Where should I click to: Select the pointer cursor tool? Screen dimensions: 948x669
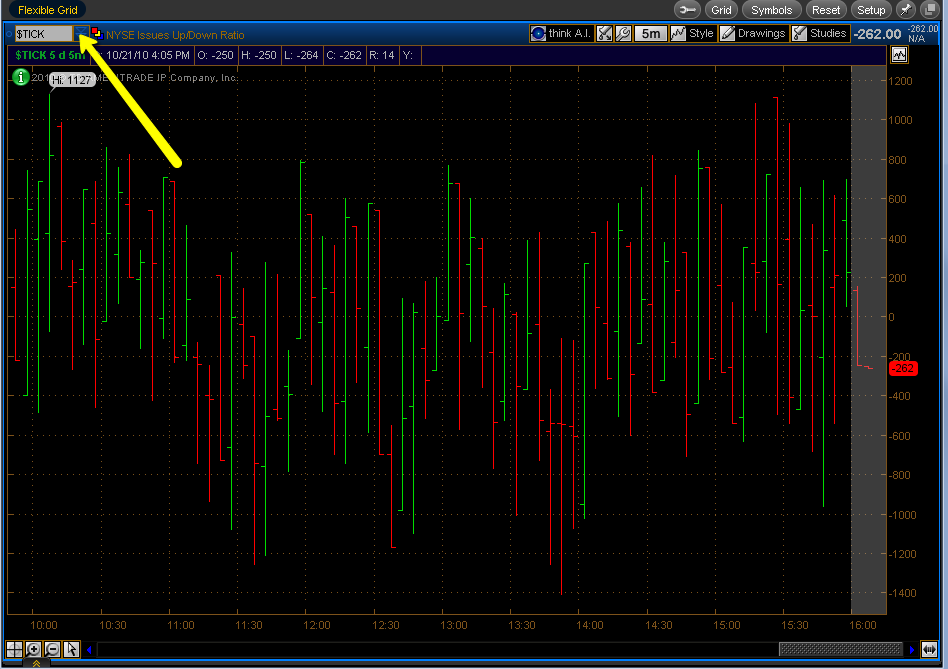71,649
